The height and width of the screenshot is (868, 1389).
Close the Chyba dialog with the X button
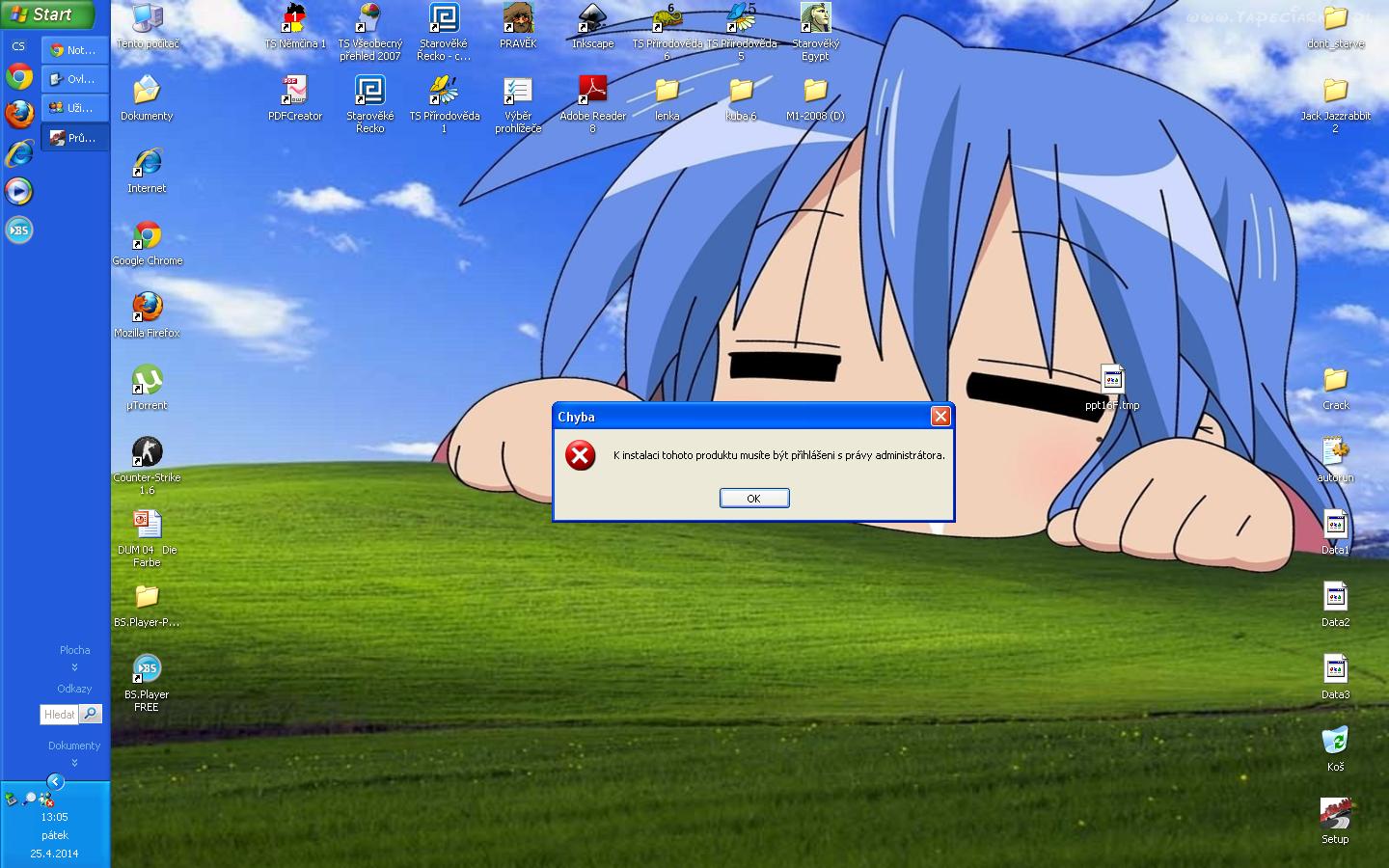pyautogui.click(x=940, y=416)
